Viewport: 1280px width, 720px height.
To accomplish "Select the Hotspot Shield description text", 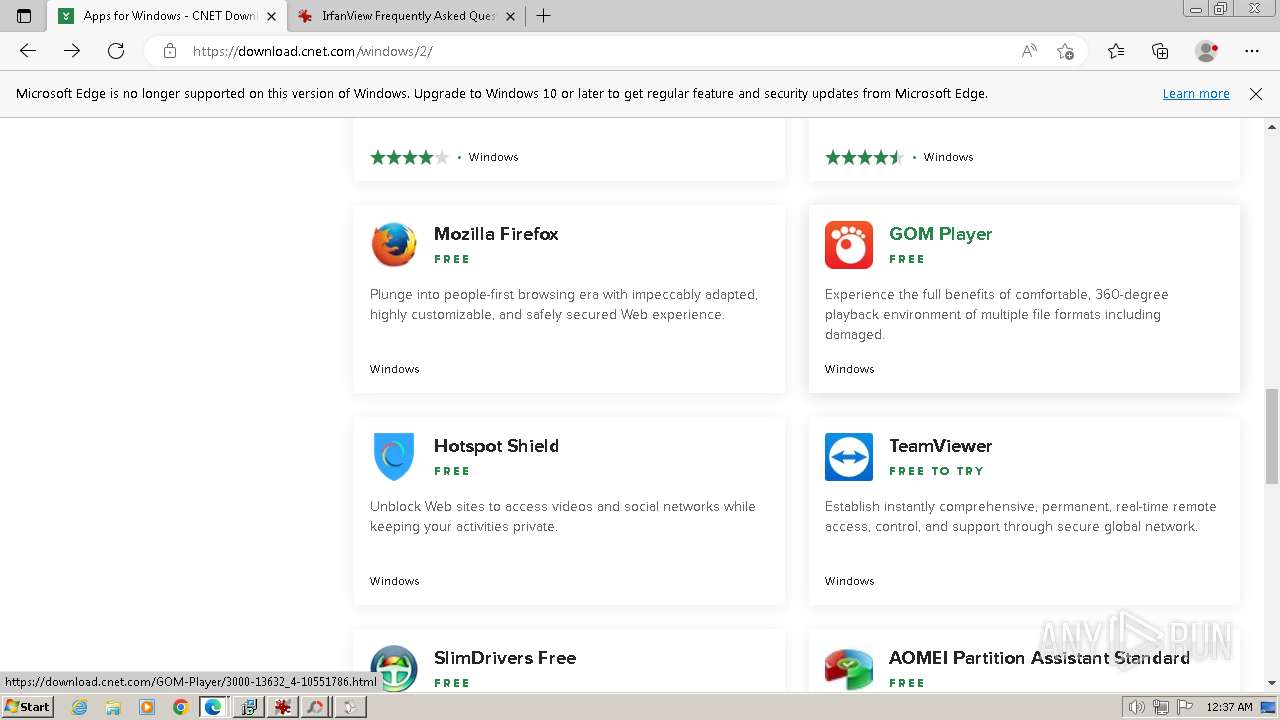I will pos(563,516).
